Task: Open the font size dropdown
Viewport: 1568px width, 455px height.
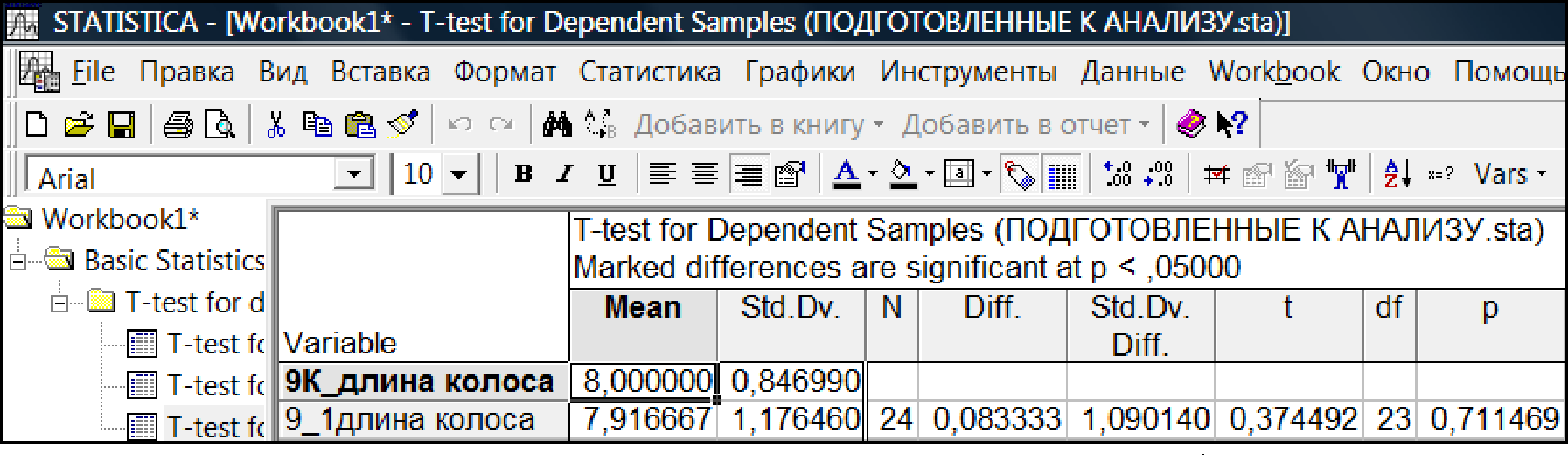Action: coord(459,174)
